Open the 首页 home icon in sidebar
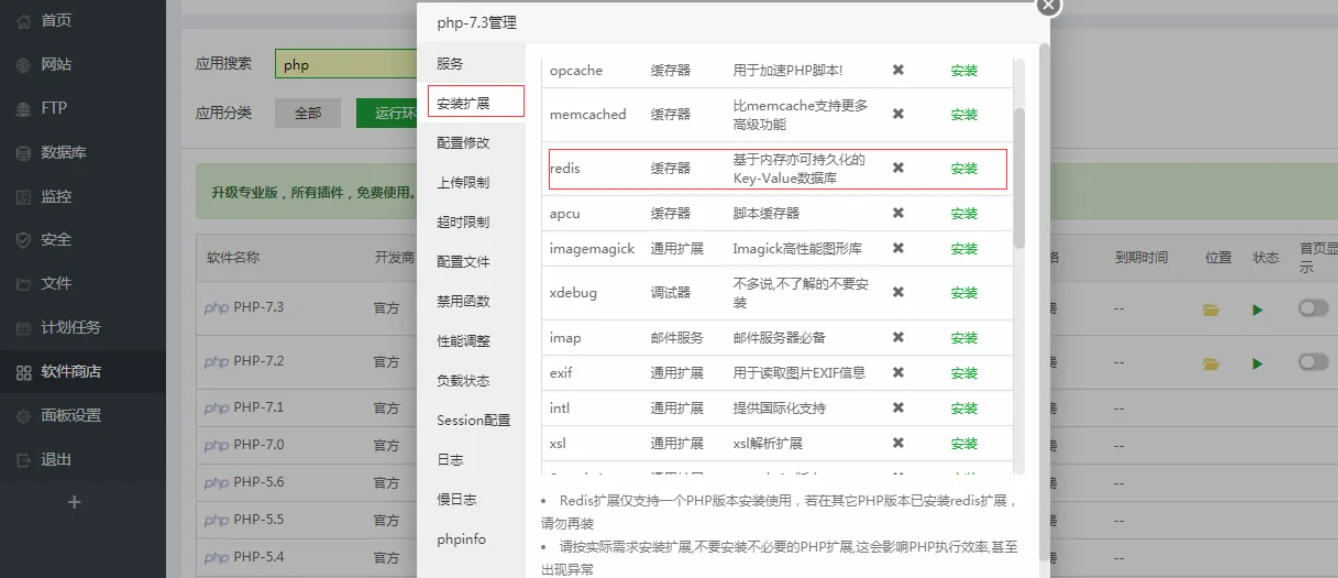The image size is (1338, 578). tap(24, 21)
